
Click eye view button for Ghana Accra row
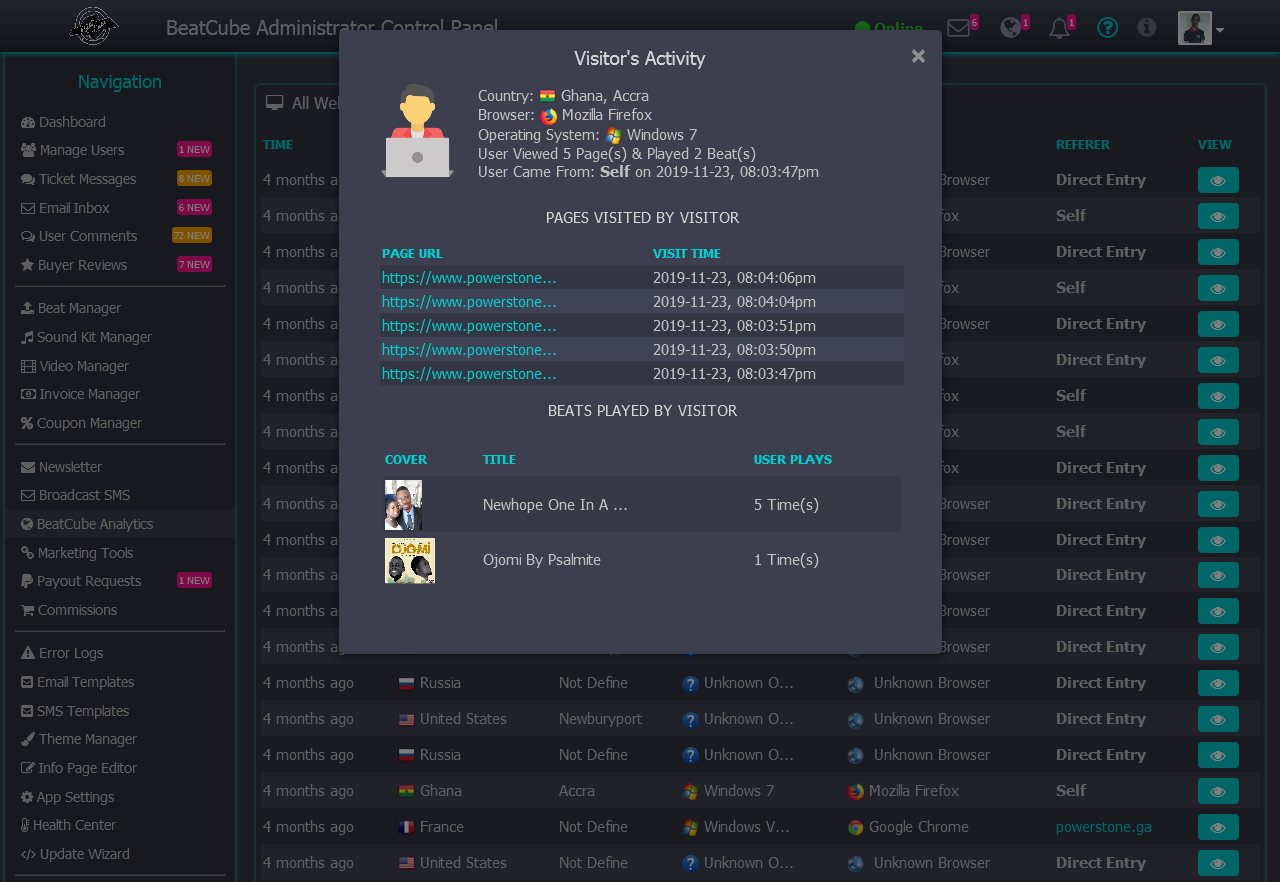pos(1218,791)
